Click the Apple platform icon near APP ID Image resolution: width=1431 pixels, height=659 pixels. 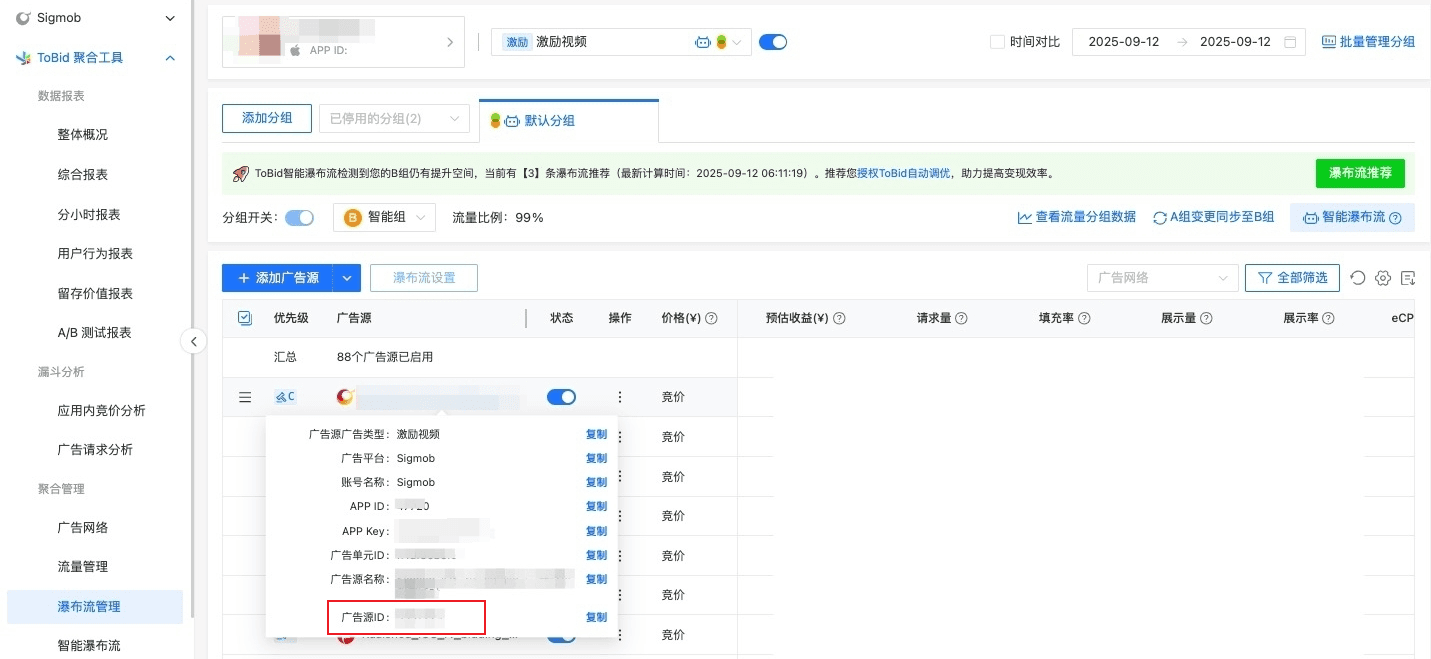point(295,49)
